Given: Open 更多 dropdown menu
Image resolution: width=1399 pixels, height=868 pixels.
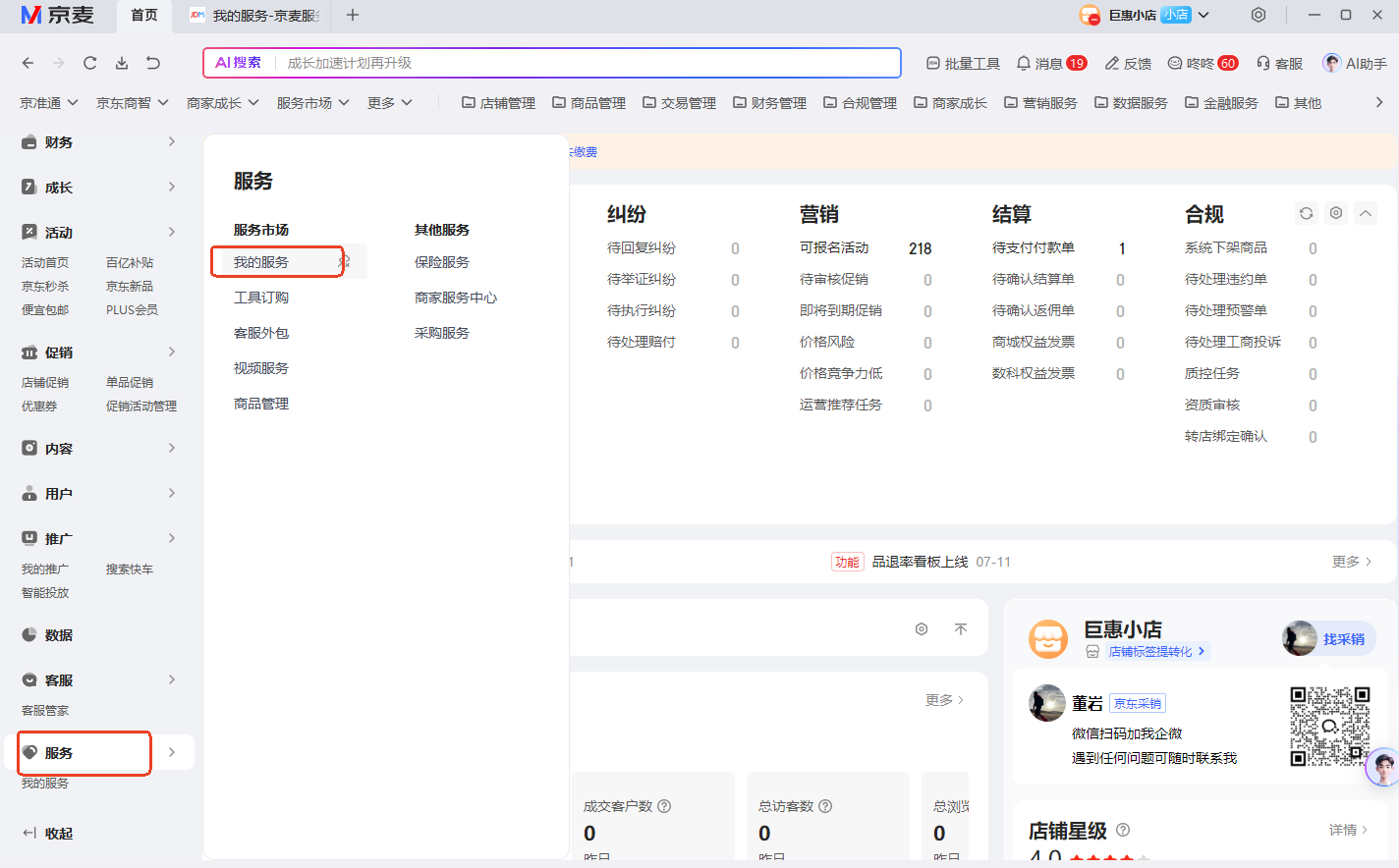Looking at the screenshot, I should coord(390,103).
